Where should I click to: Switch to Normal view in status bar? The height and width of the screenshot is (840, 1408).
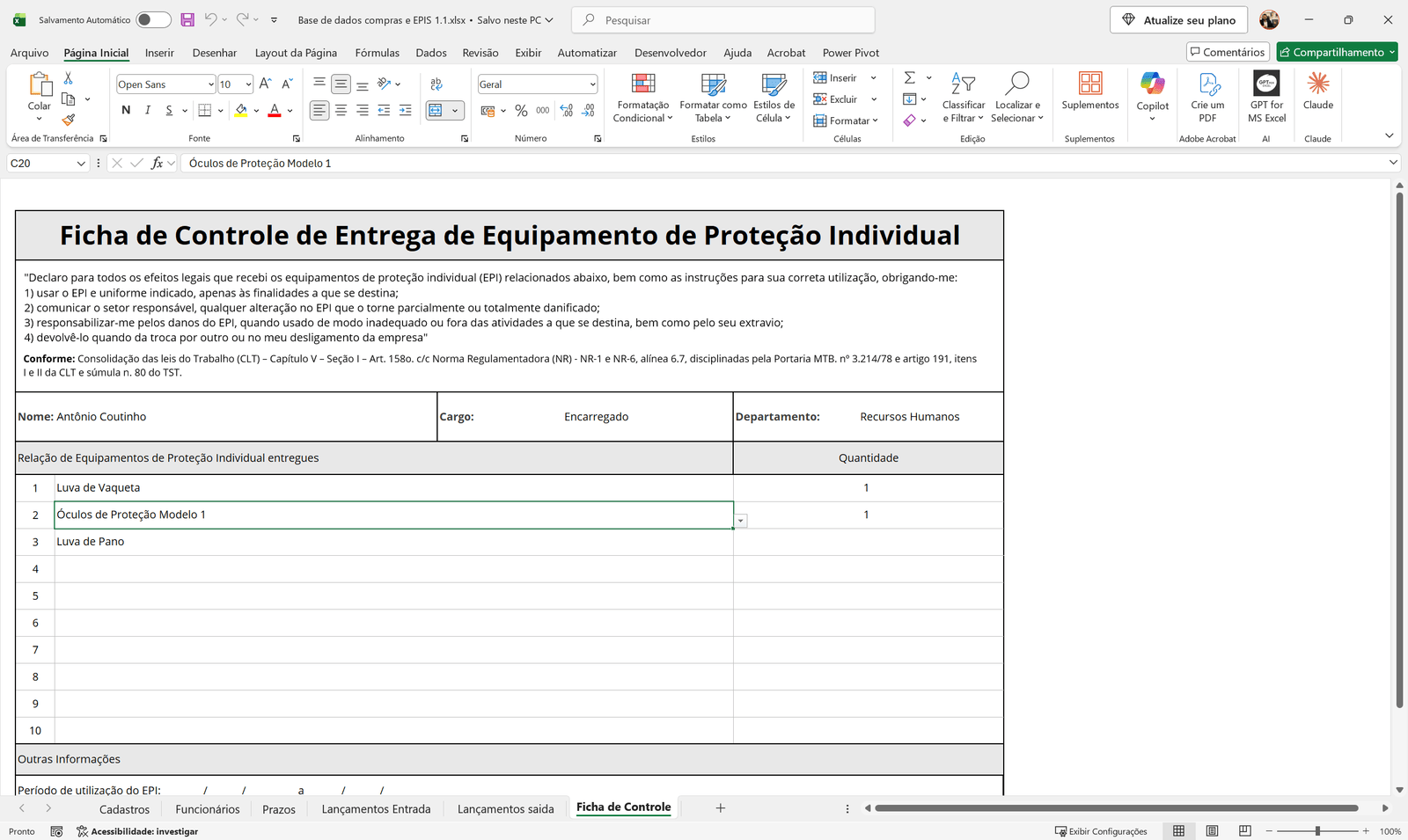coord(1178,831)
